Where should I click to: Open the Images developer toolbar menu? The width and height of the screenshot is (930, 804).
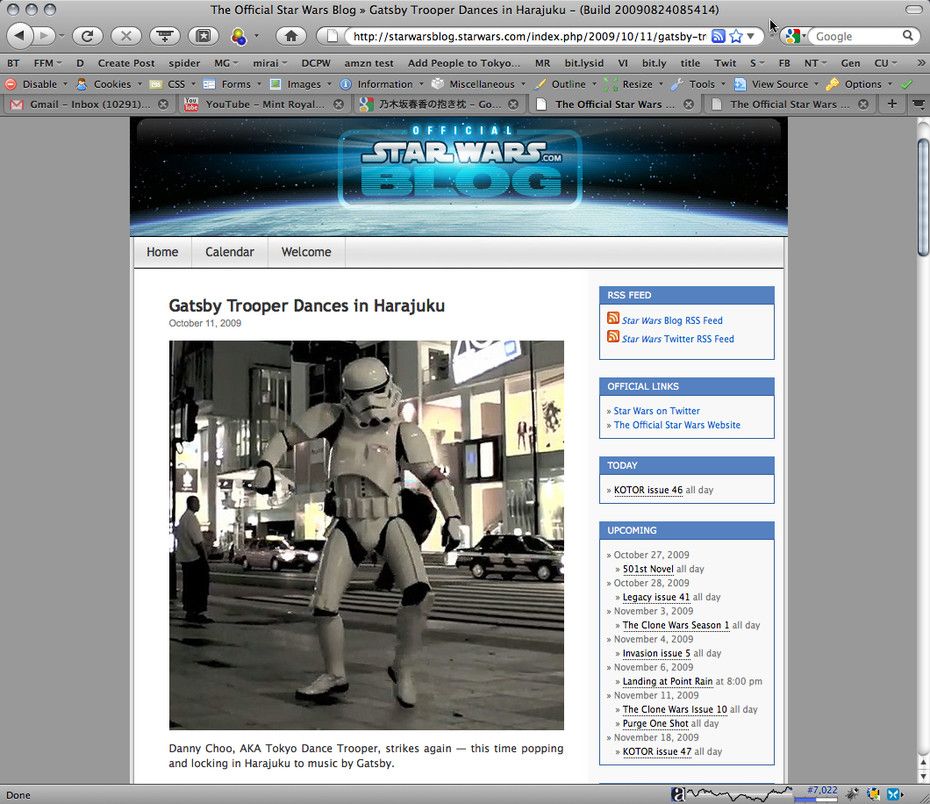301,84
